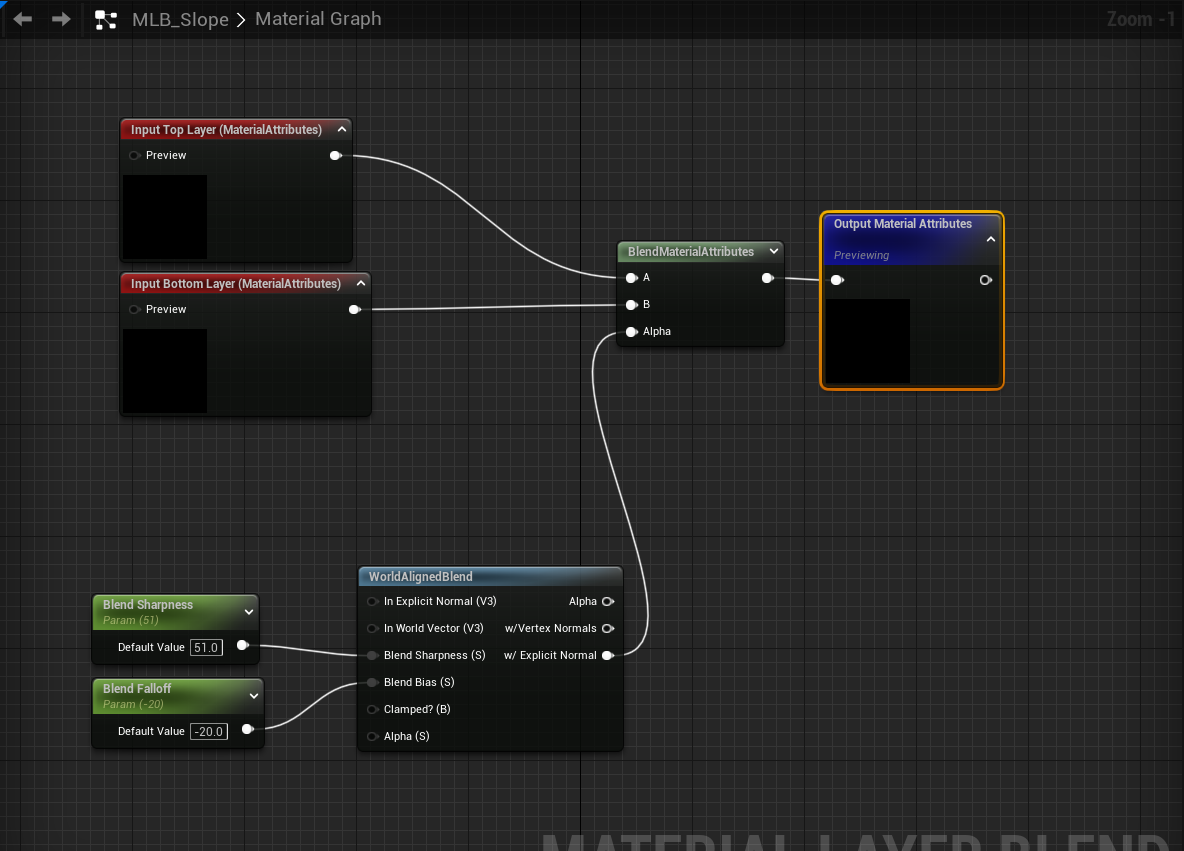Image resolution: width=1184 pixels, height=851 pixels.
Task: Collapse the Output Material Attributes node
Action: tap(991, 239)
